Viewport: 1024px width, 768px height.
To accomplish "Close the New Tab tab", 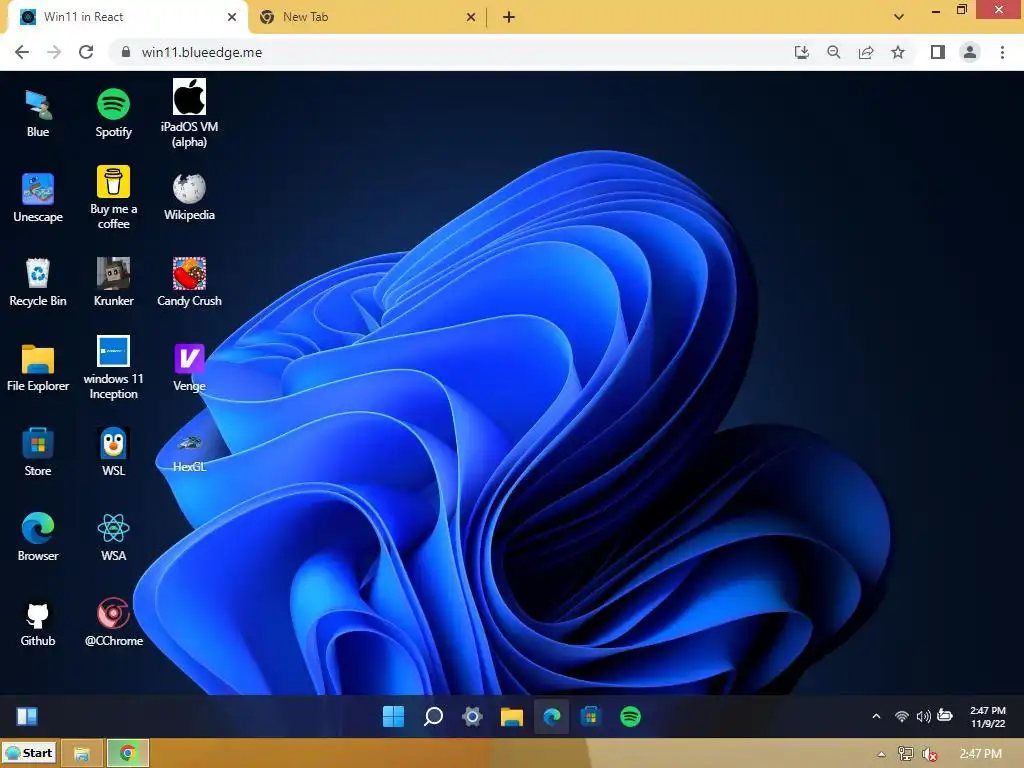I will [471, 18].
